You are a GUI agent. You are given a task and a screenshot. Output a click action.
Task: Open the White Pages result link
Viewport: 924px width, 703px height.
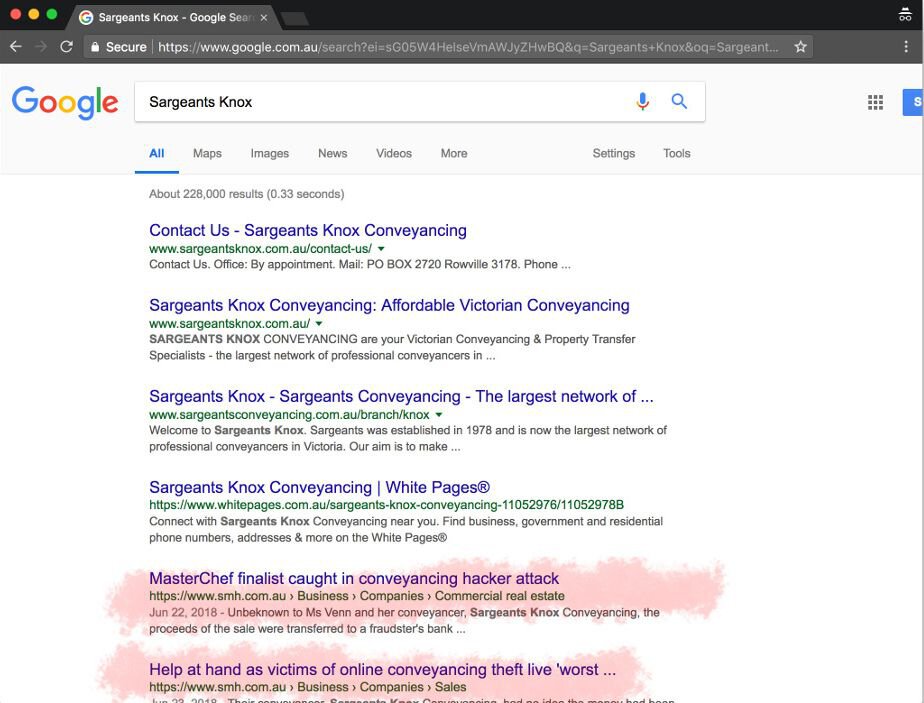319,487
